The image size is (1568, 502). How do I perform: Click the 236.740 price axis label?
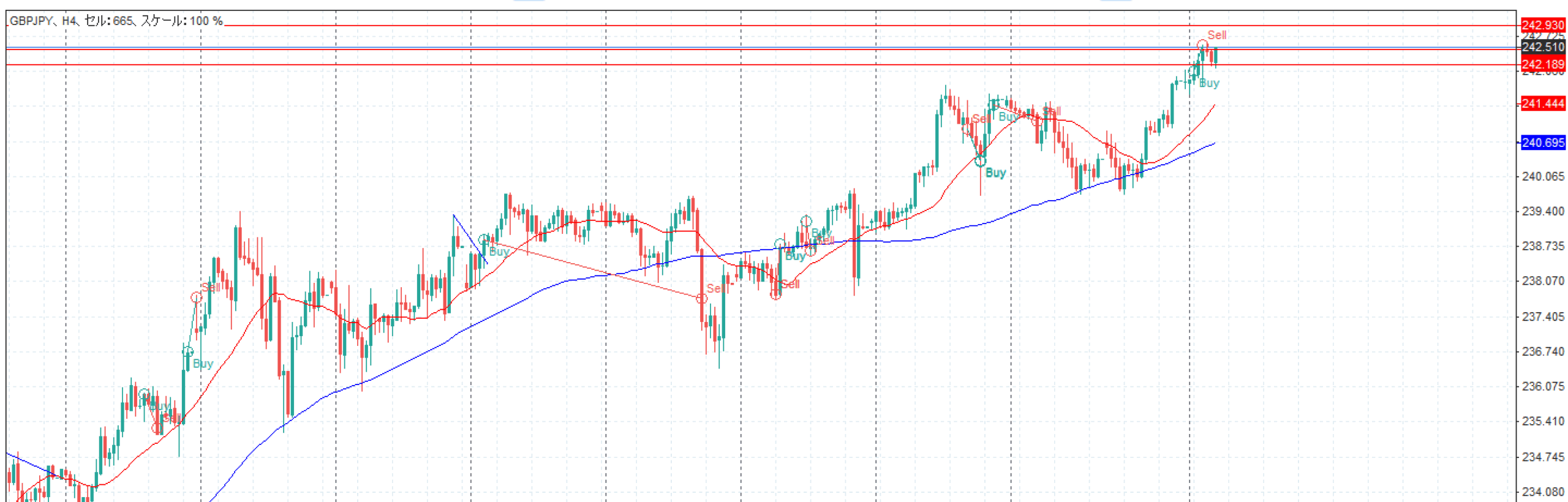1542,351
